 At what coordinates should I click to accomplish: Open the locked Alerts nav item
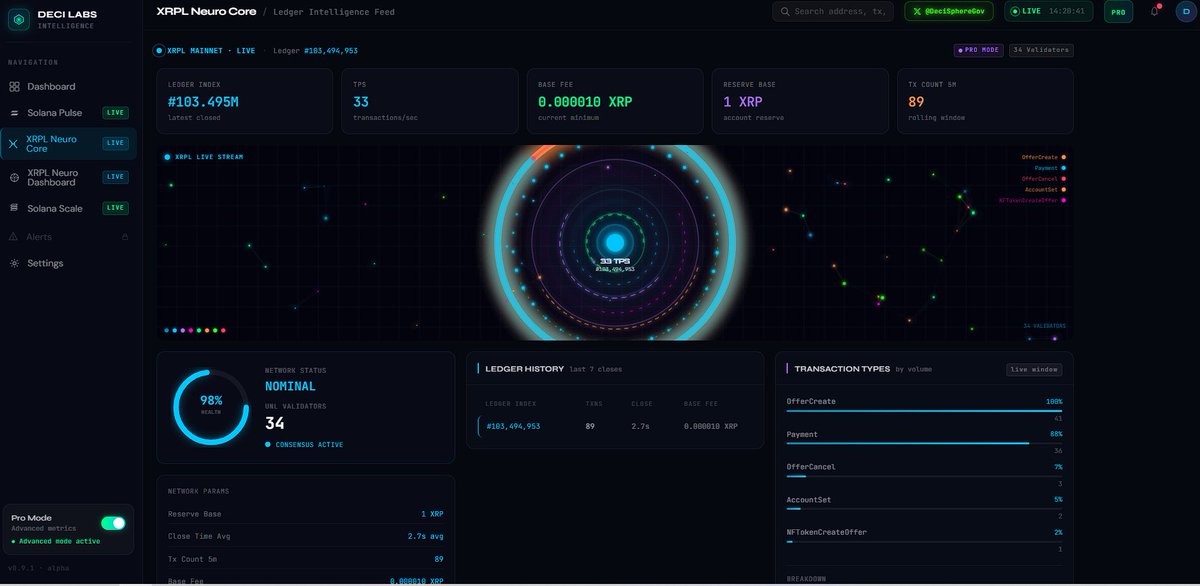coord(67,237)
